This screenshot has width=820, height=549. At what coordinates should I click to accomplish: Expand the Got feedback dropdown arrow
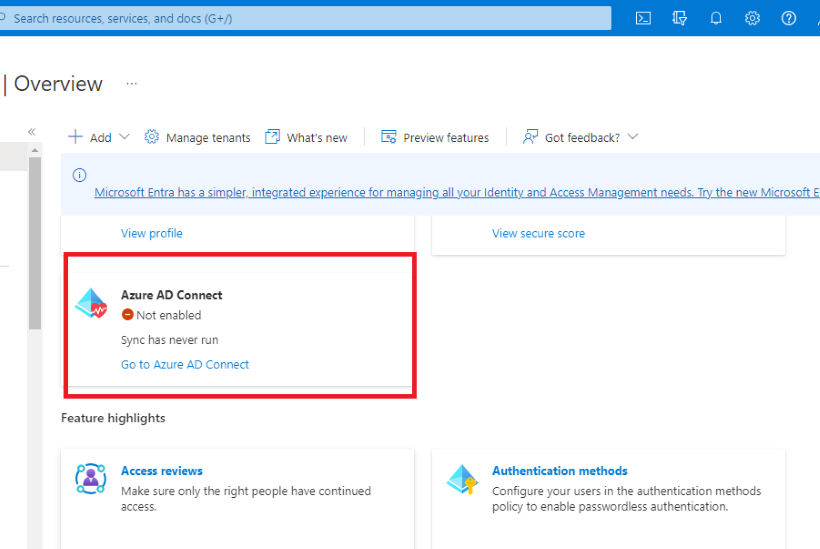632,137
